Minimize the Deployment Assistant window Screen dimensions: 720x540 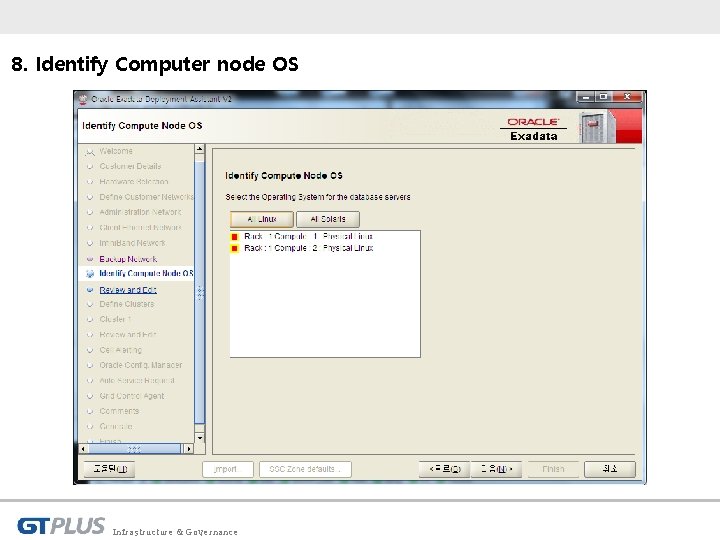585,97
